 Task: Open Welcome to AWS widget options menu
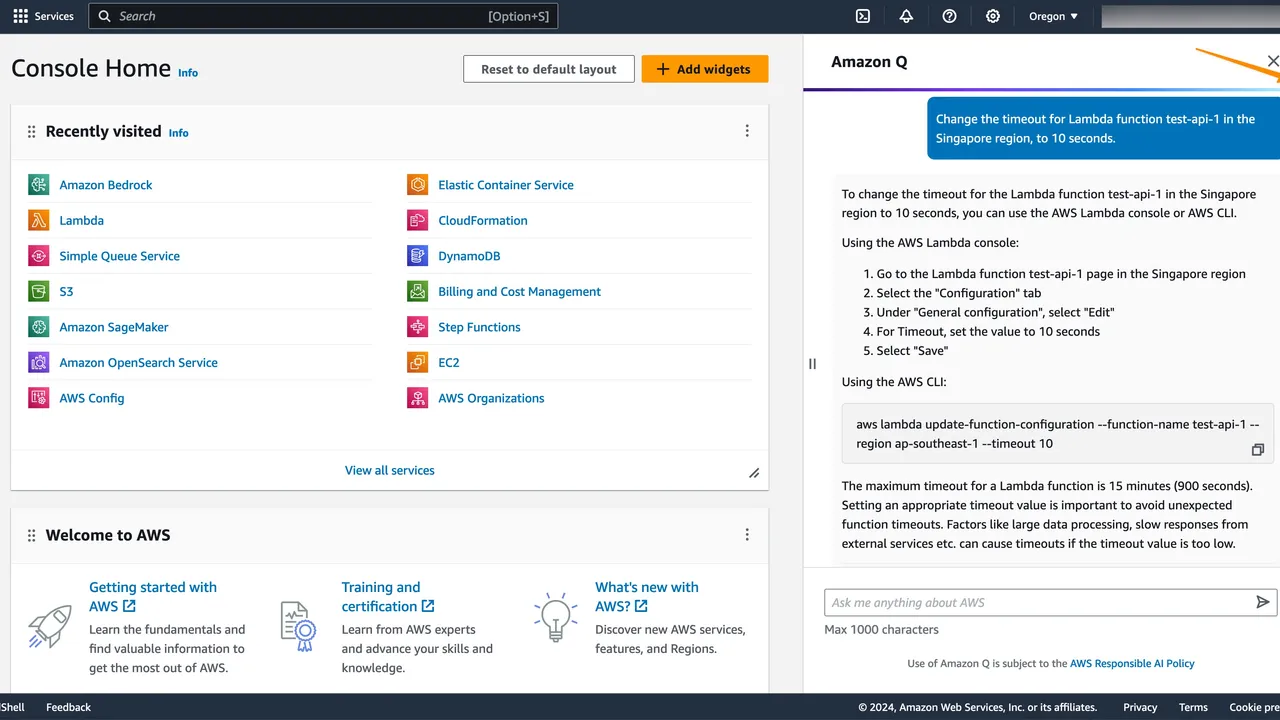point(747,535)
